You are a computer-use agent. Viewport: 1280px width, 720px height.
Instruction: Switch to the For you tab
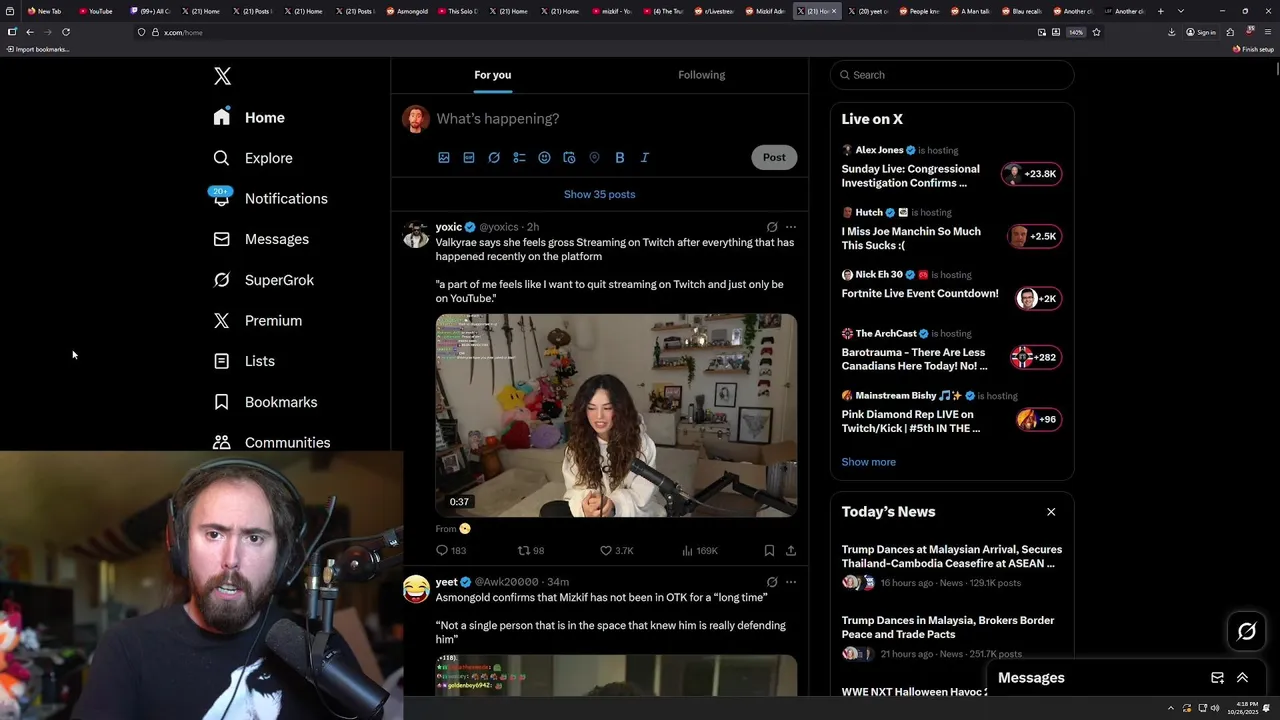click(x=493, y=75)
